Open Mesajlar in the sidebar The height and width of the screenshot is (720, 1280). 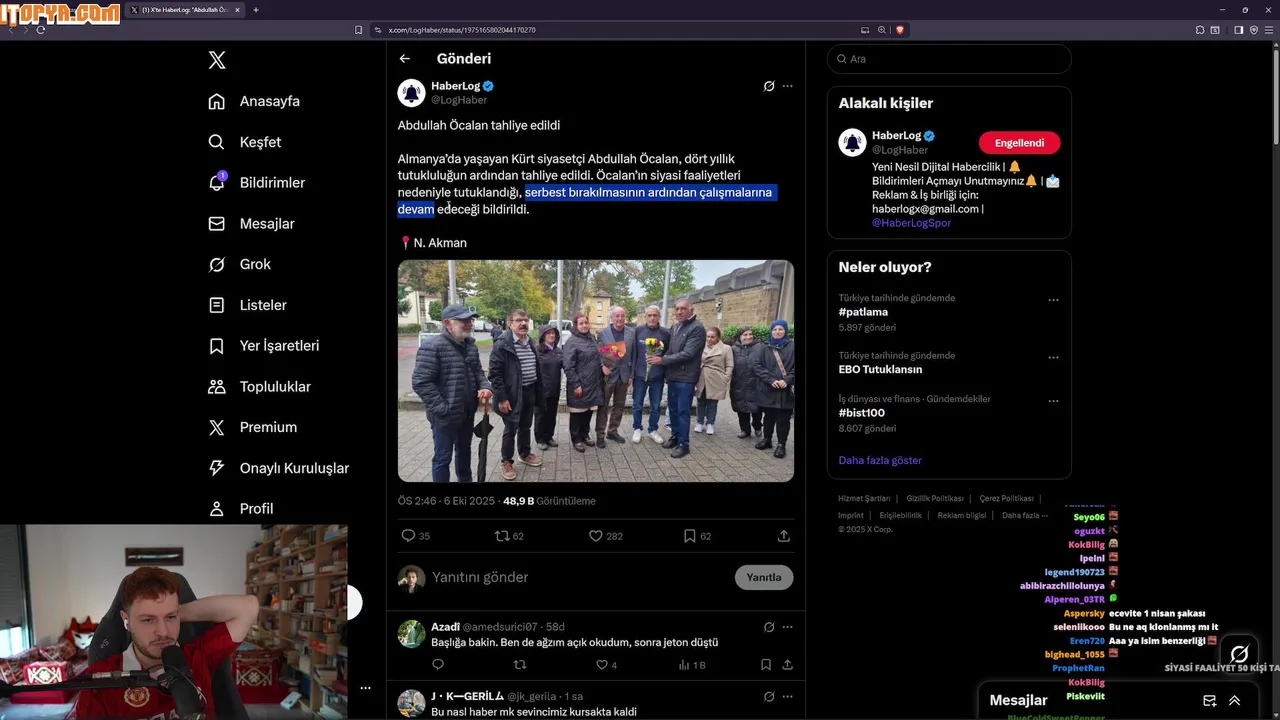251,223
